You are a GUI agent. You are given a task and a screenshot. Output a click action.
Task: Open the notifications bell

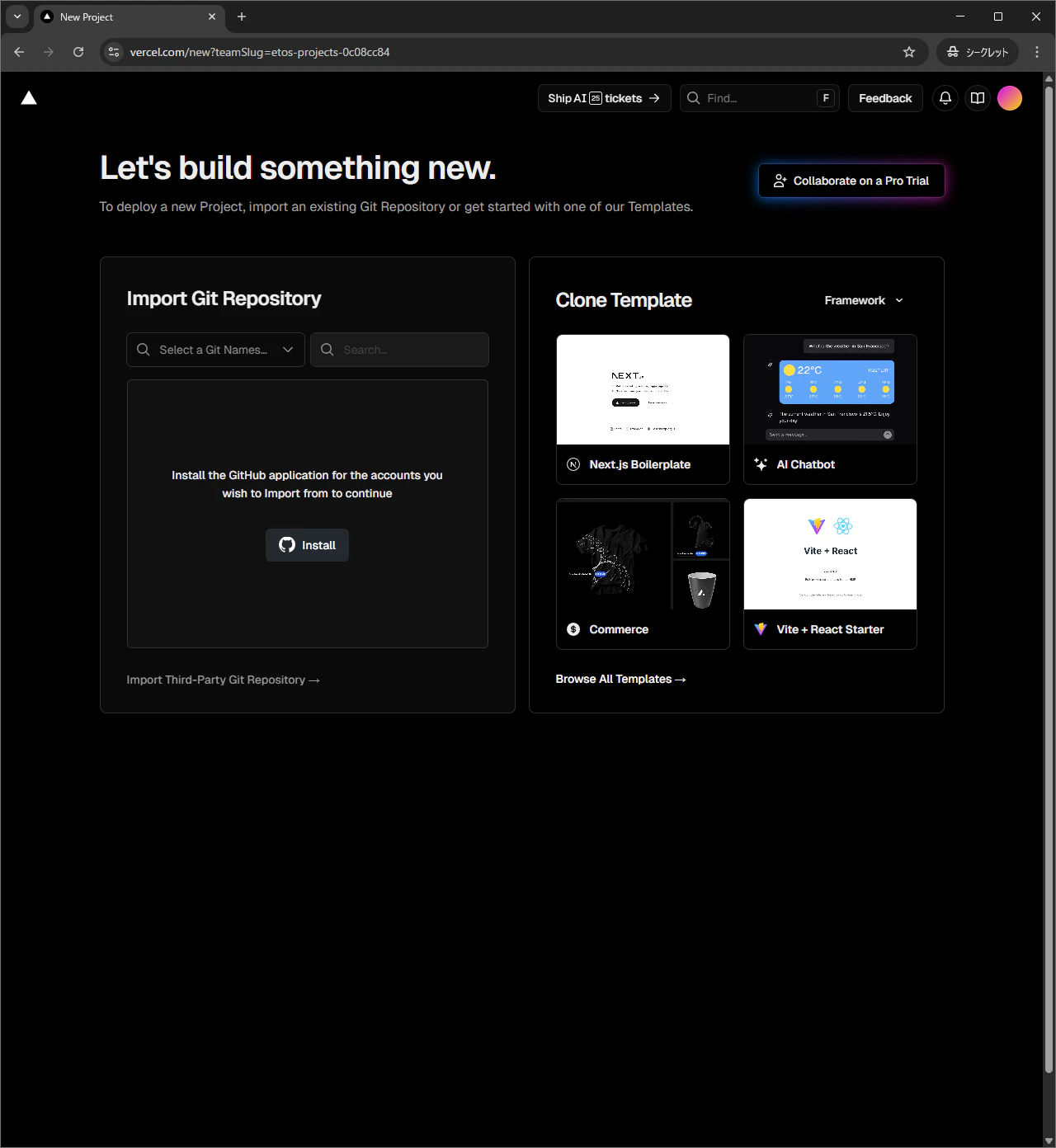click(945, 98)
